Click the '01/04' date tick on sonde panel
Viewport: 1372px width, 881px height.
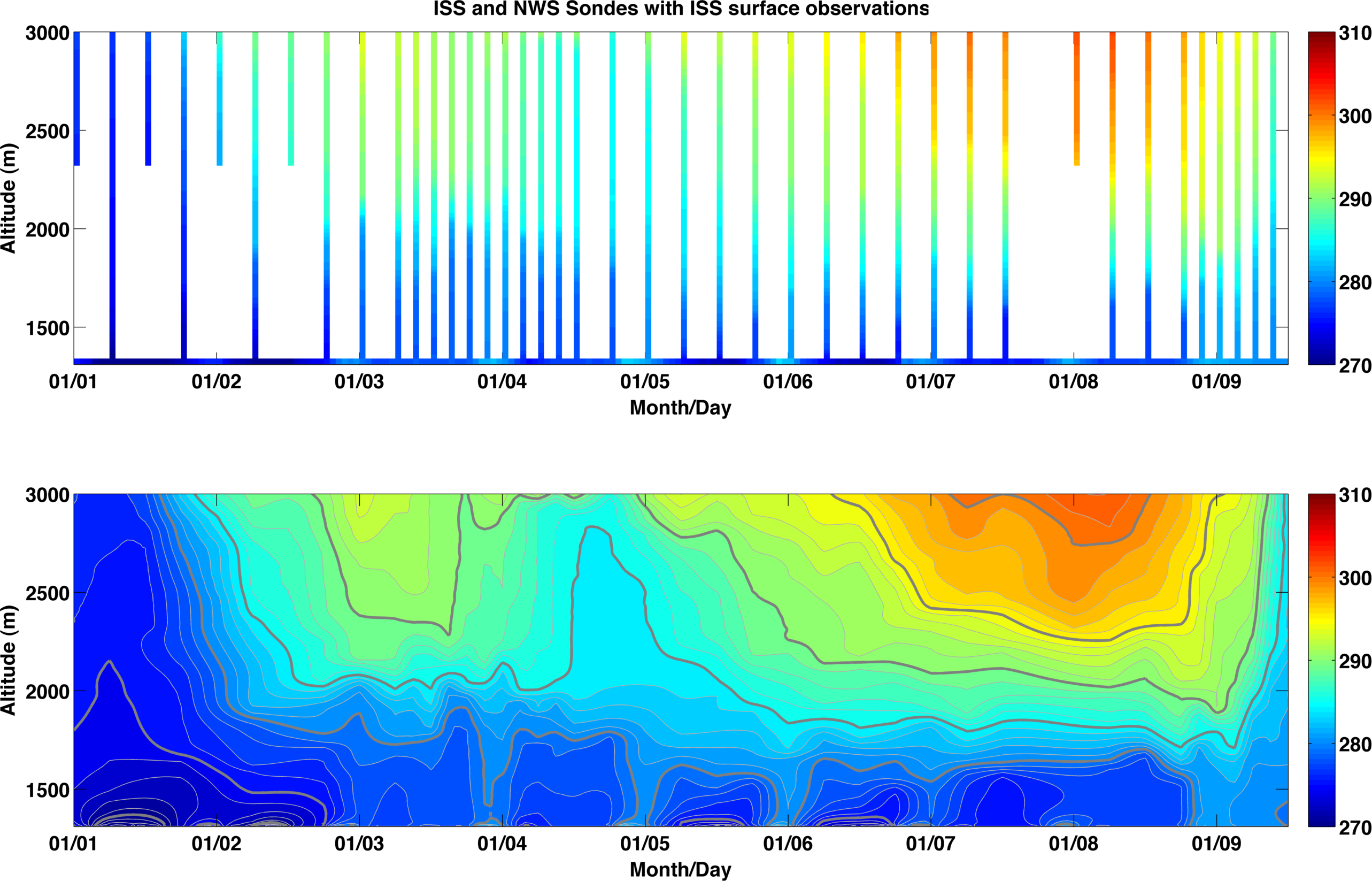tap(502, 381)
